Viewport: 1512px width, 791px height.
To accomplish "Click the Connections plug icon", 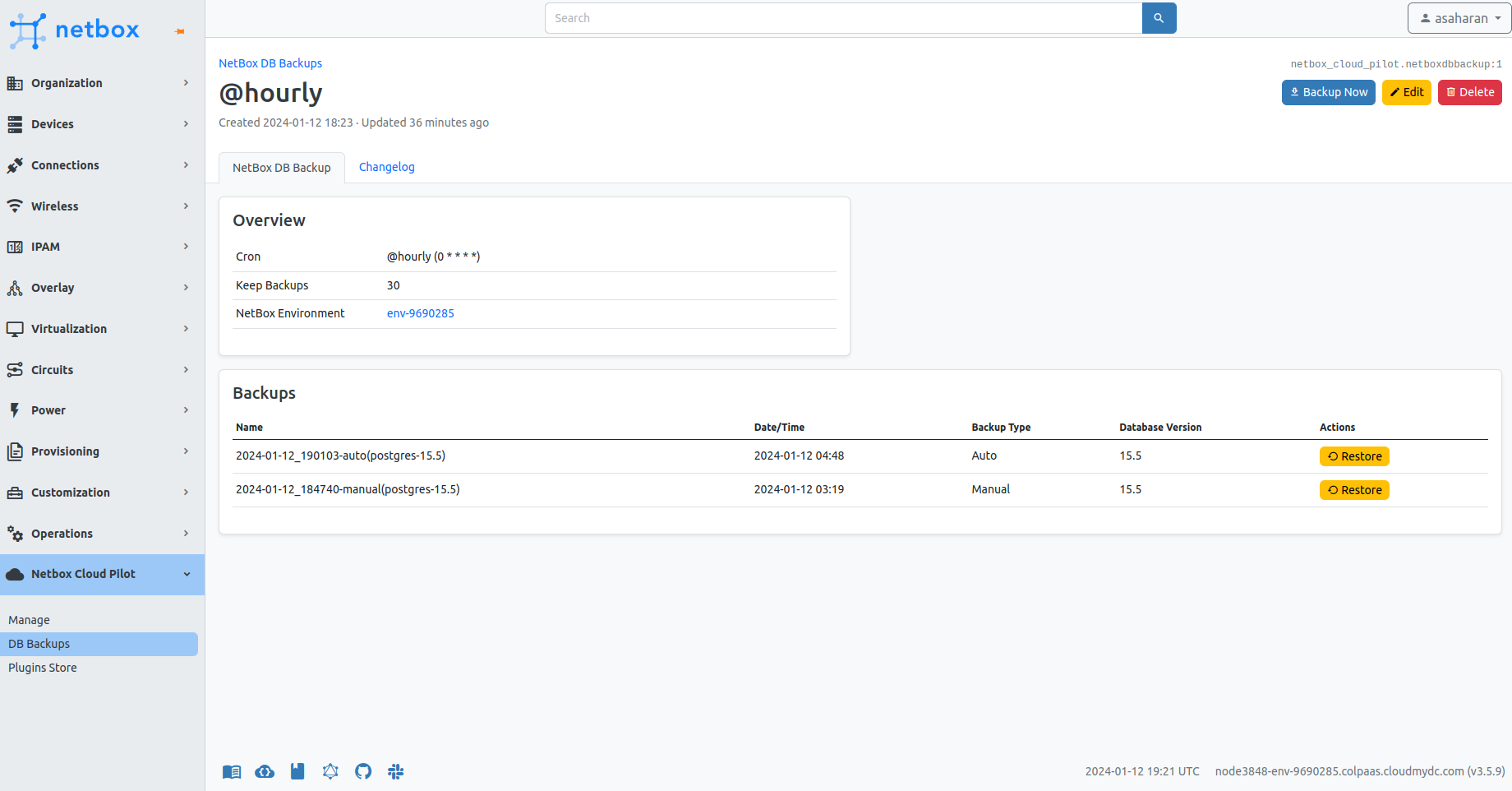I will click(x=15, y=165).
